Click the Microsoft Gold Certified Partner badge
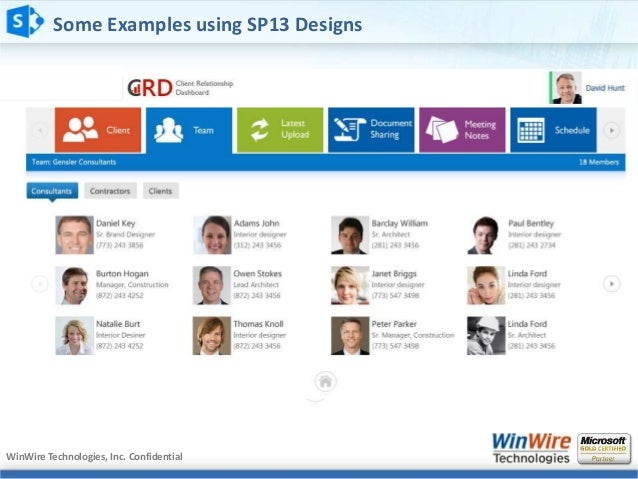The image size is (638, 479). click(604, 449)
